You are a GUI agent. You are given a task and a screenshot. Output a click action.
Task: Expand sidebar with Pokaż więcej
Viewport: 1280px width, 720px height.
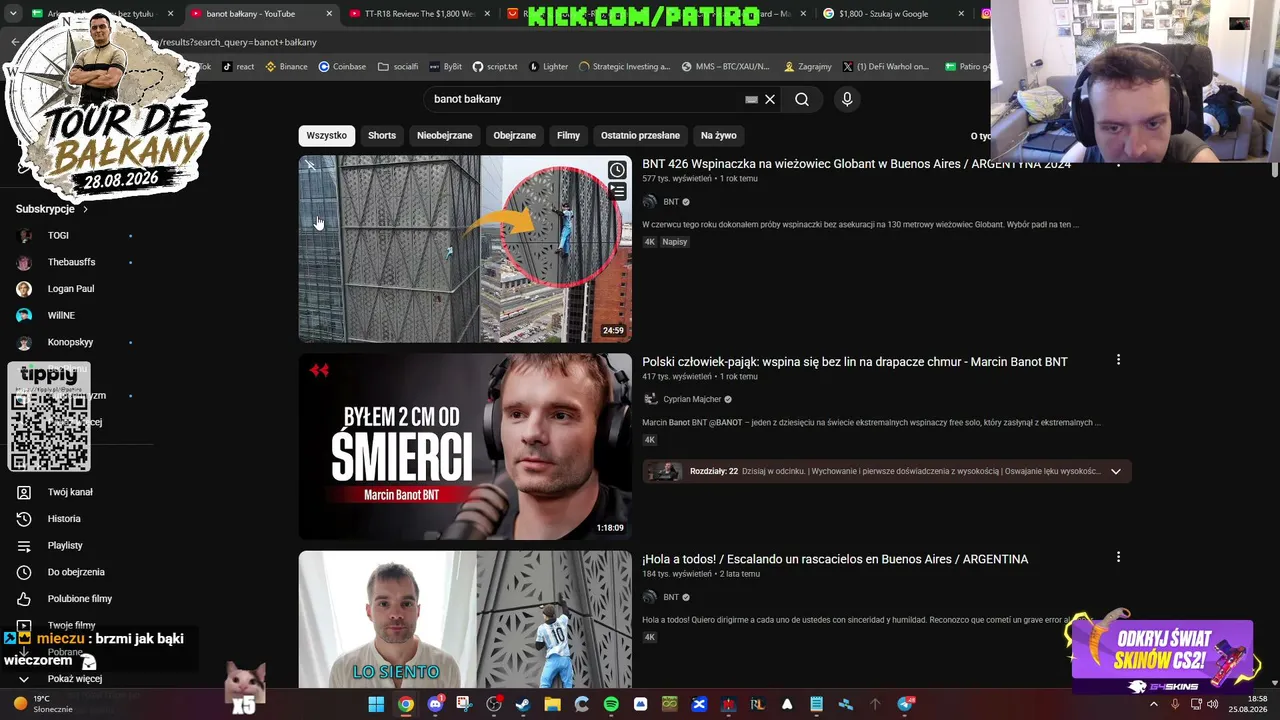coord(60,679)
